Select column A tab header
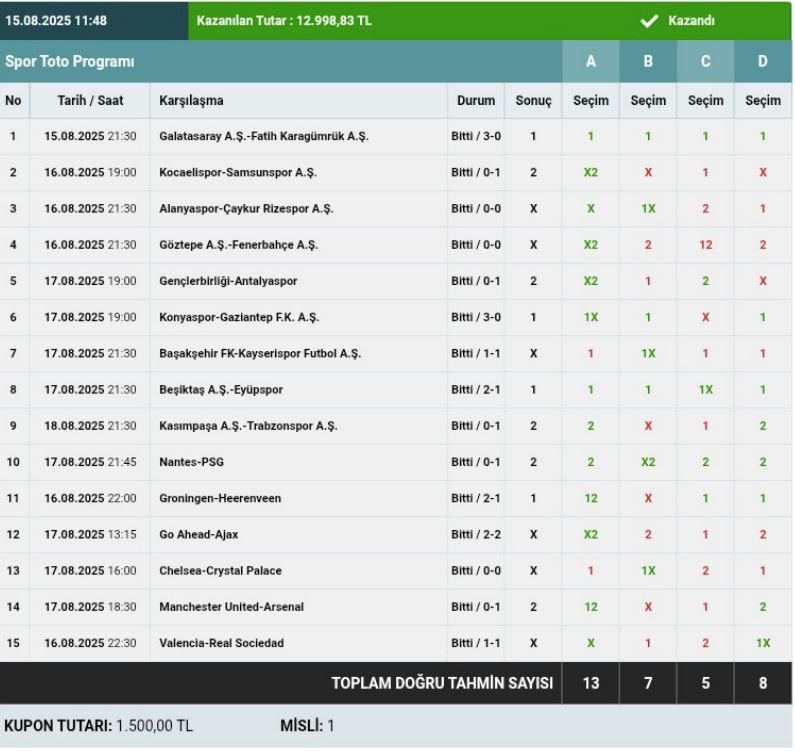This screenshot has height=752, width=795. coord(590,62)
